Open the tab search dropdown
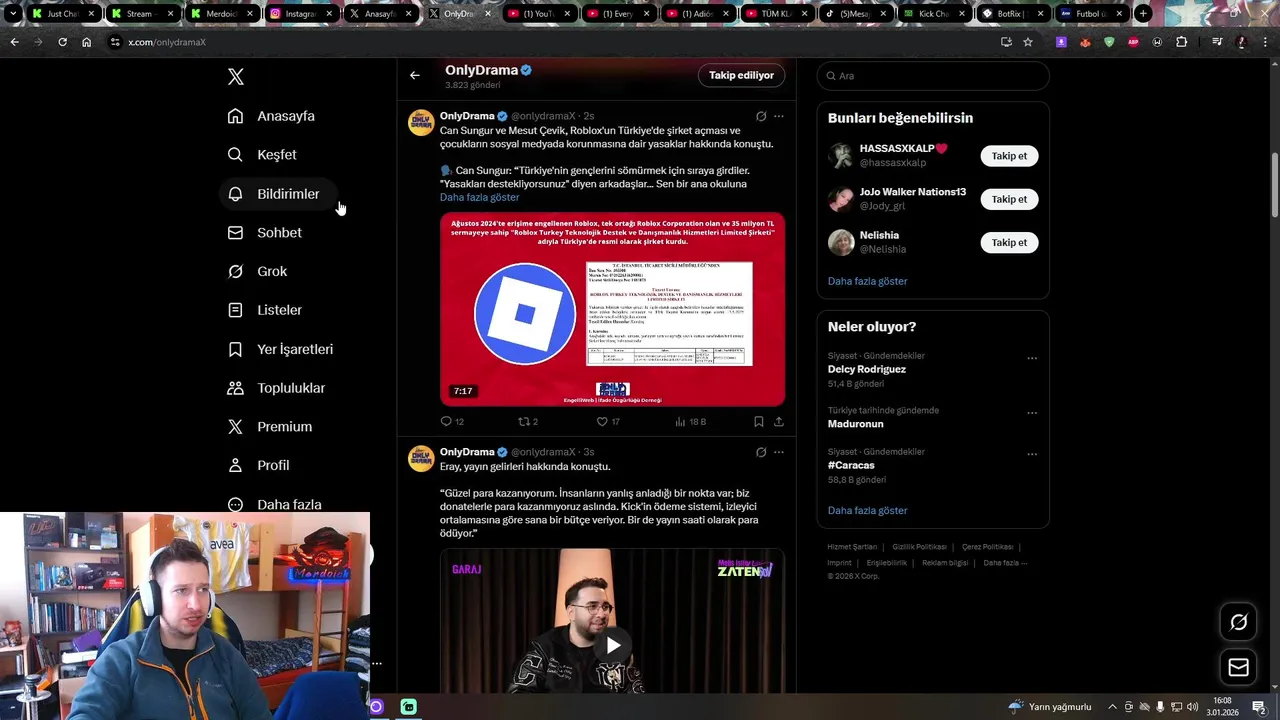 tap(12, 14)
